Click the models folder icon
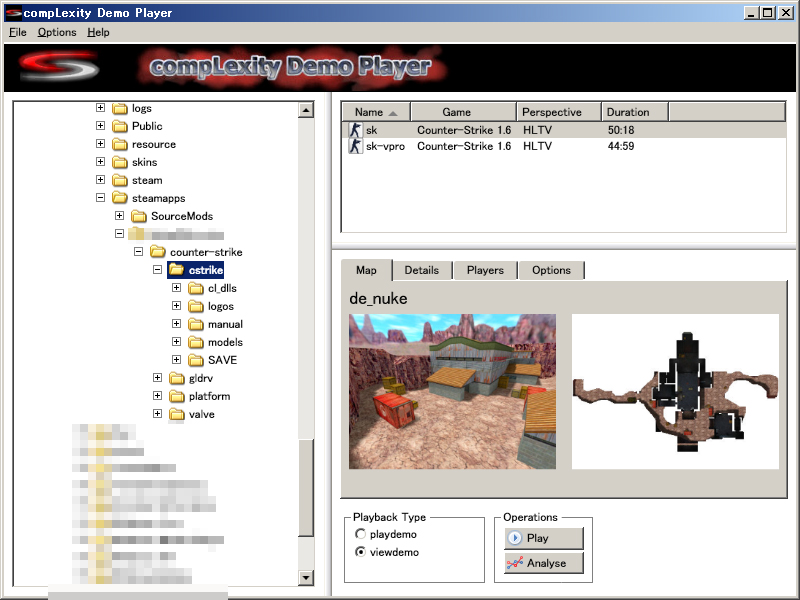The height and width of the screenshot is (600, 800). (196, 342)
